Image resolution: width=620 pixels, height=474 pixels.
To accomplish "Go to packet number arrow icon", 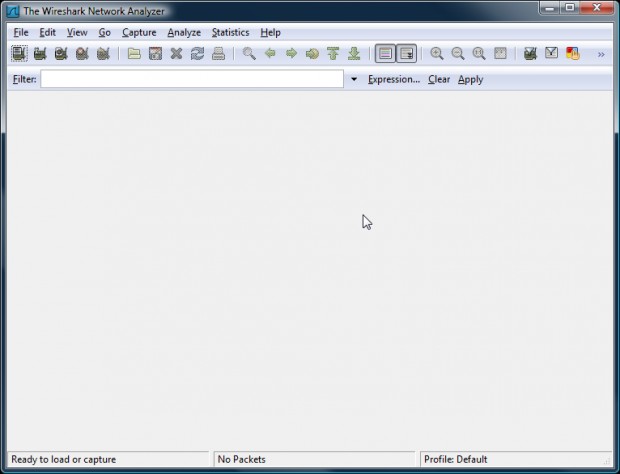I will point(312,53).
